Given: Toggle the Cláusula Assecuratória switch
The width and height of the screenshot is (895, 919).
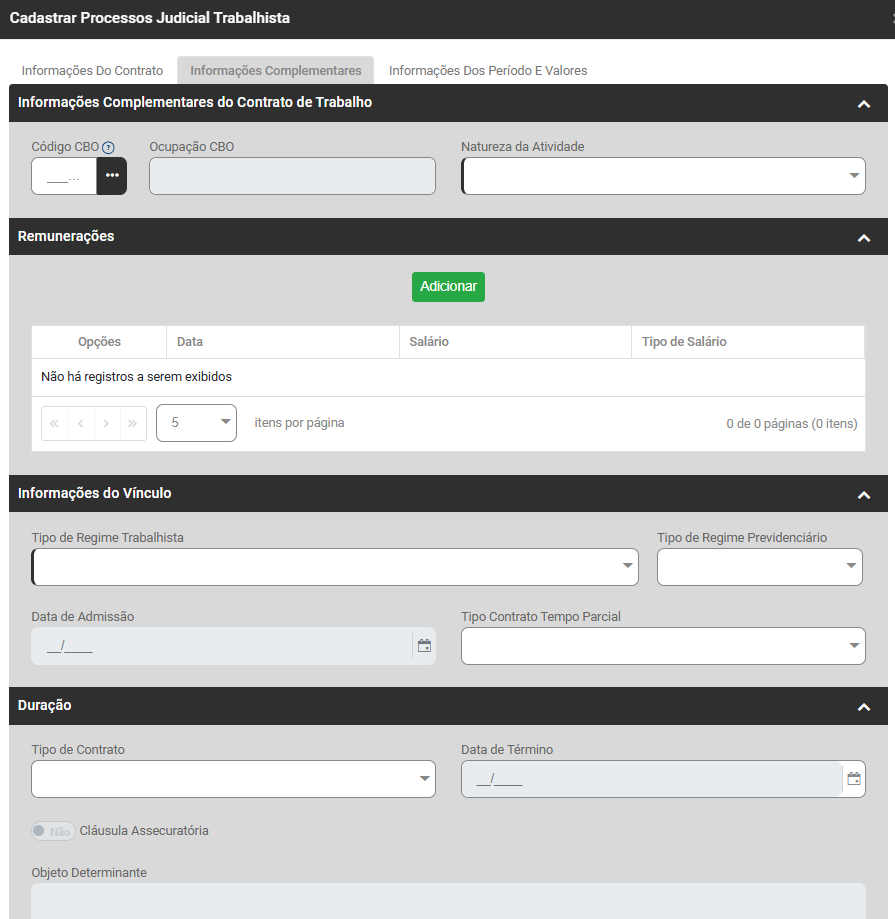Looking at the screenshot, I should pyautogui.click(x=53, y=831).
